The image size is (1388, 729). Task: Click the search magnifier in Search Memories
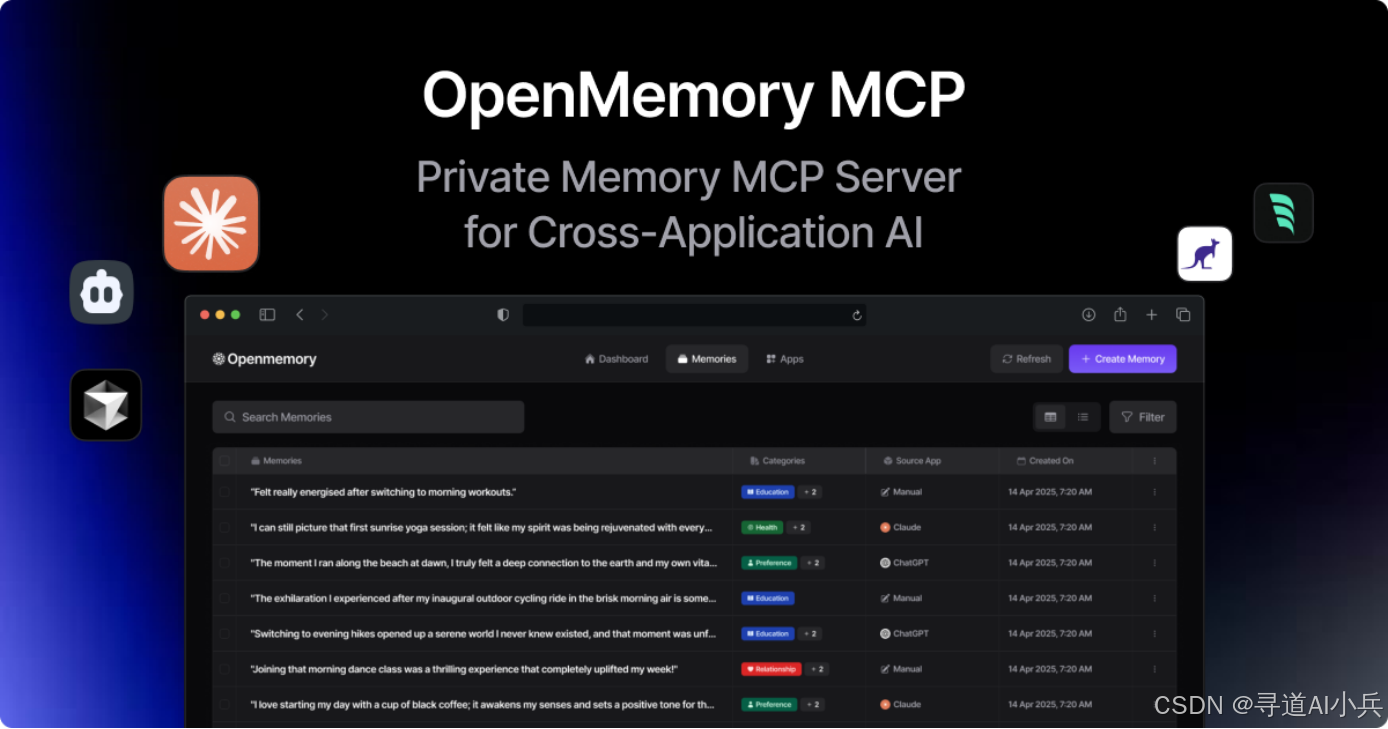pyautogui.click(x=230, y=417)
